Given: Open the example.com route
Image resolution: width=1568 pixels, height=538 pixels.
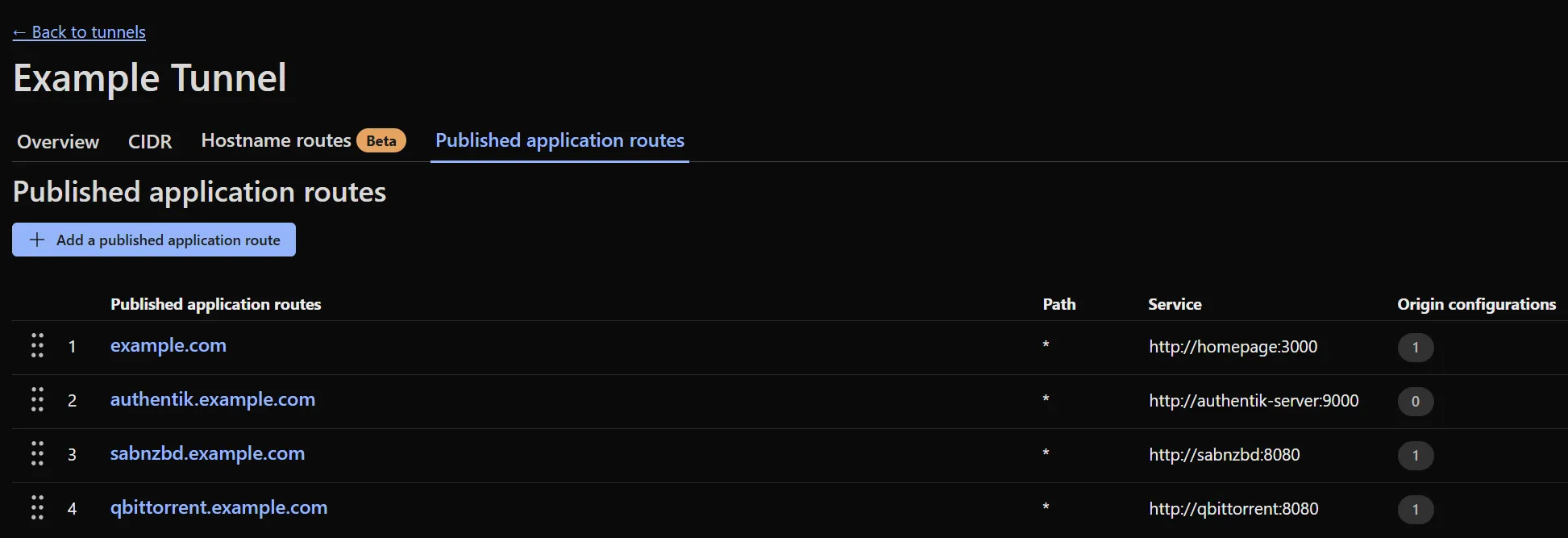Looking at the screenshot, I should [x=168, y=345].
